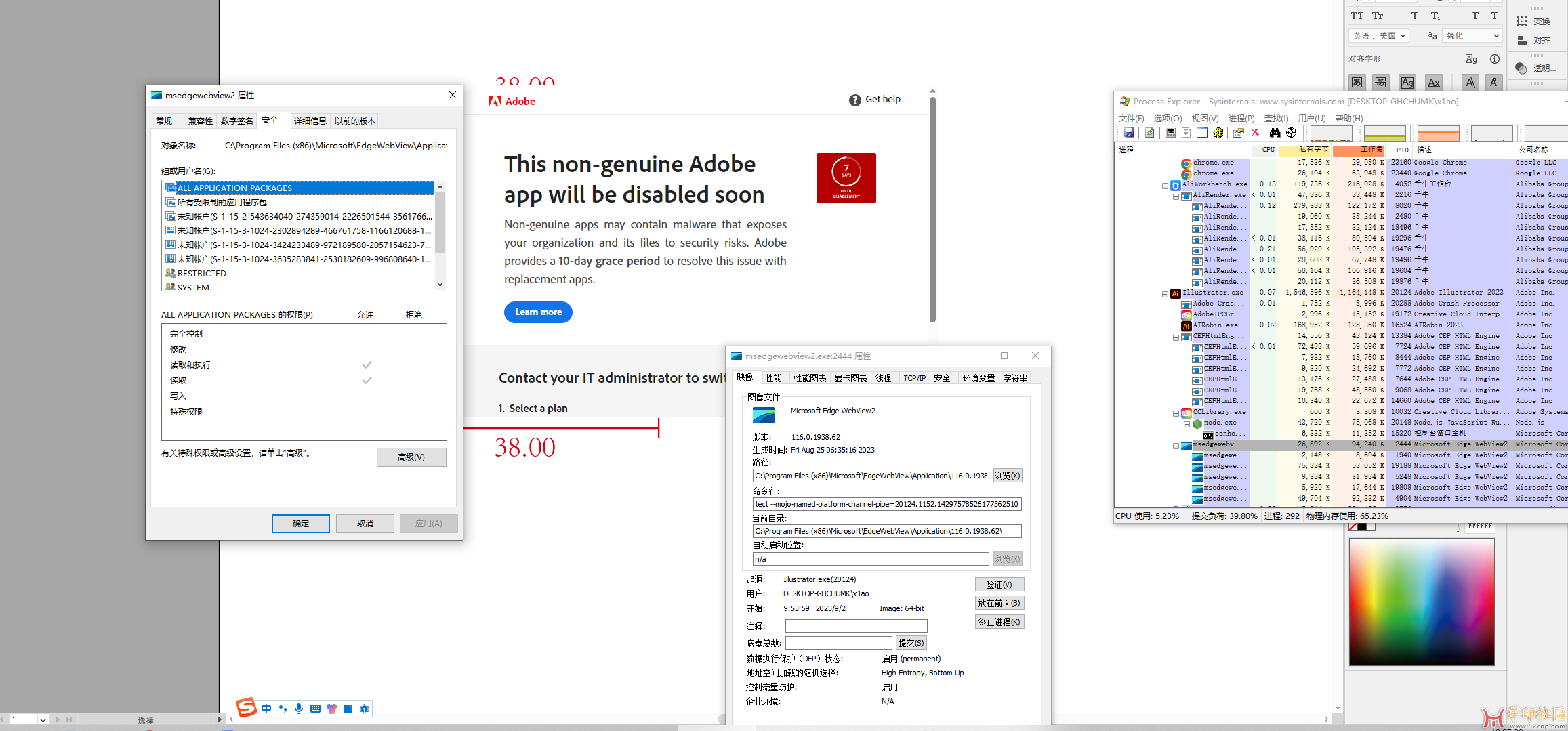Click the Sogou S logo icon
Viewport: 1568px width, 731px height.
(x=246, y=707)
